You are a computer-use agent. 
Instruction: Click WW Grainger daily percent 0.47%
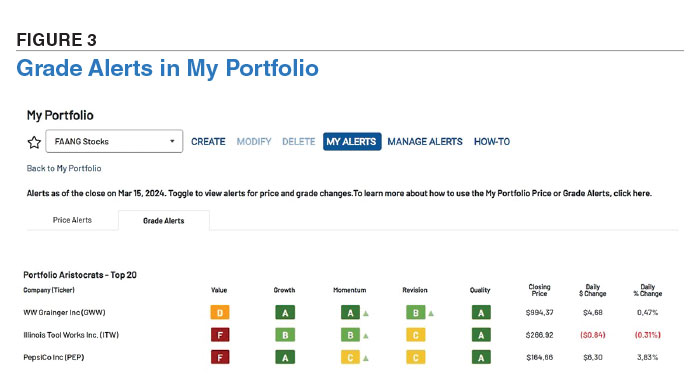pyautogui.click(x=647, y=313)
